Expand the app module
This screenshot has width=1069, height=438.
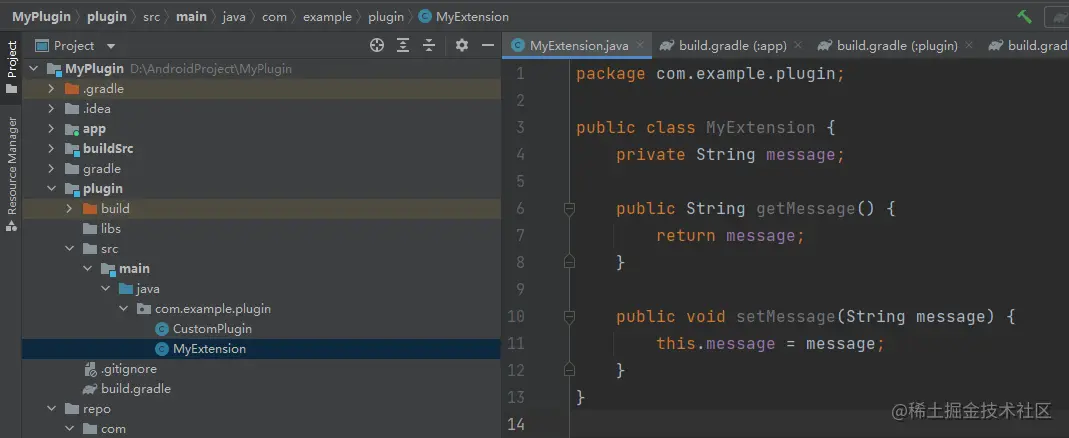point(51,129)
